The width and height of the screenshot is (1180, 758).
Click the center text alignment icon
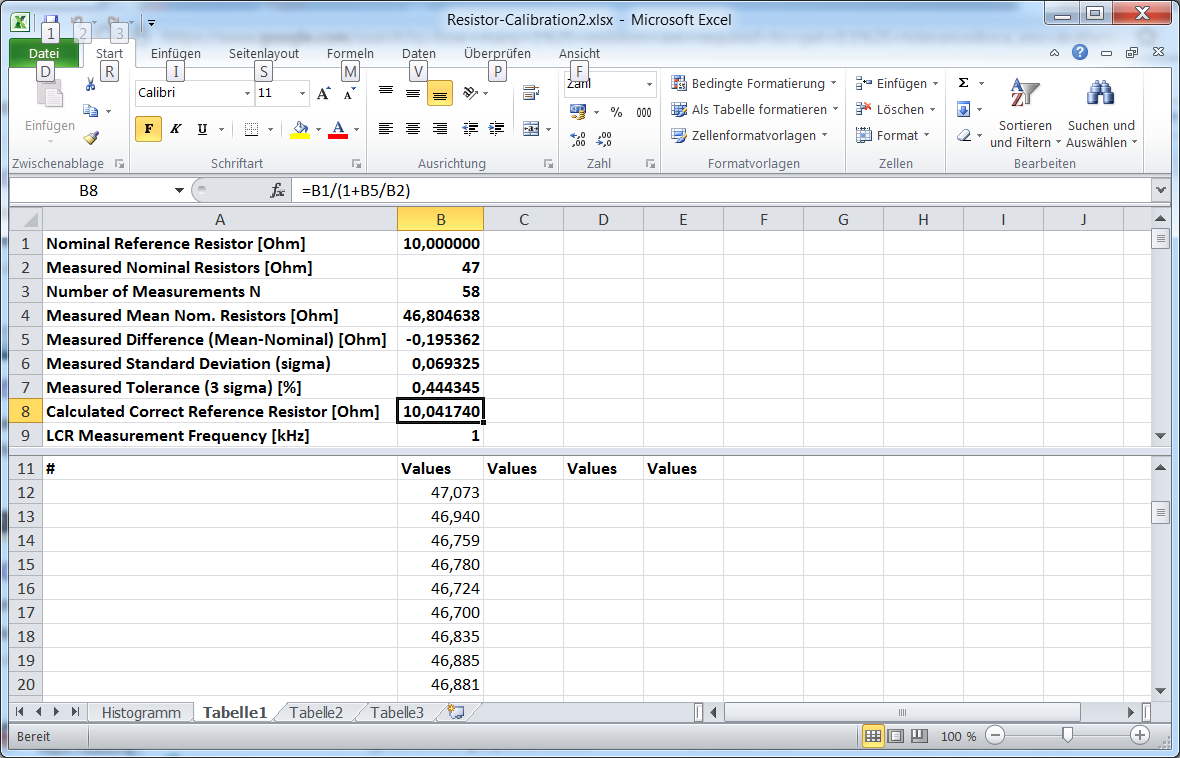click(413, 129)
